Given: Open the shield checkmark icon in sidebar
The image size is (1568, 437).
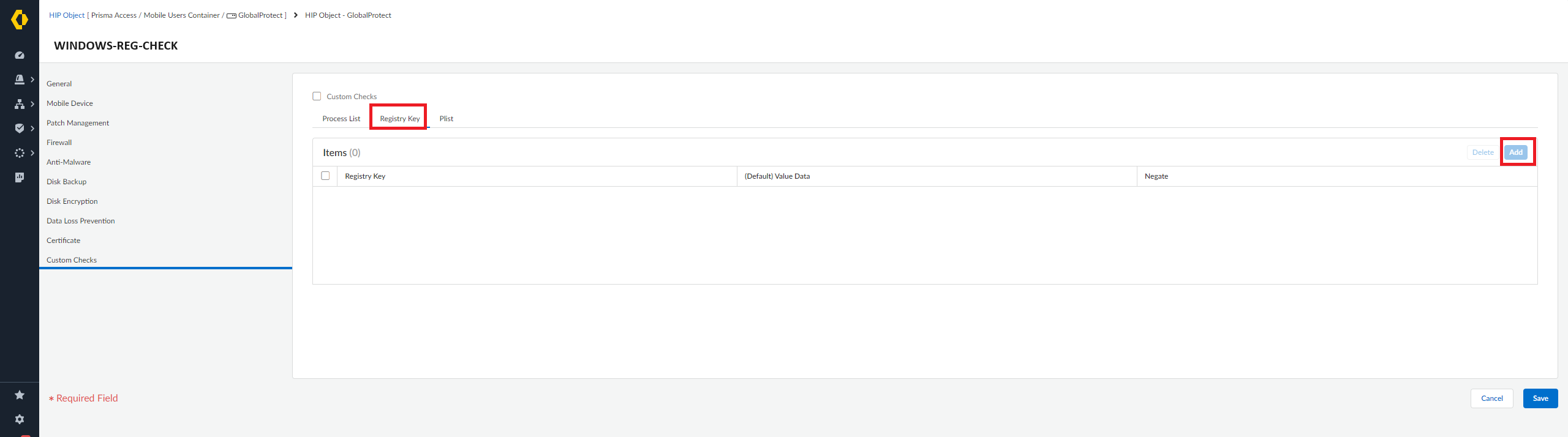Looking at the screenshot, I should click(x=20, y=129).
